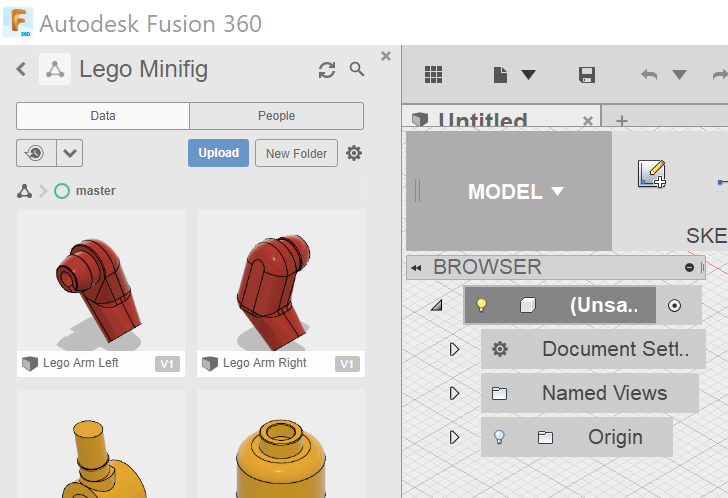The image size is (728, 498).
Task: Click the Create Sketch tool icon
Action: (651, 174)
